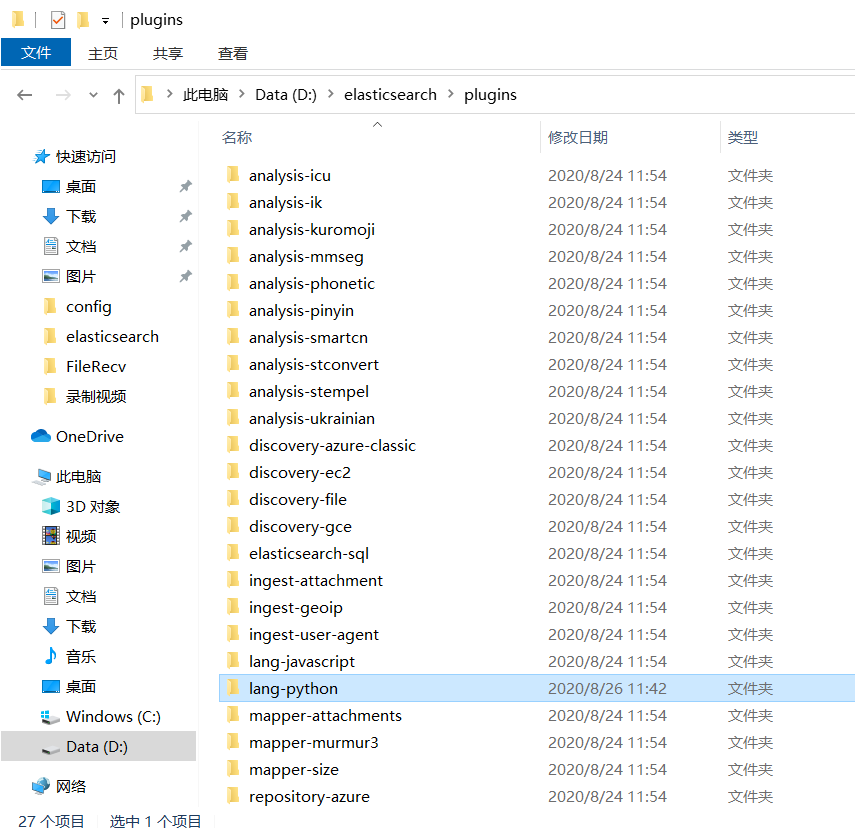
Task: Select the Windows (C:) drive
Action: pos(113,716)
